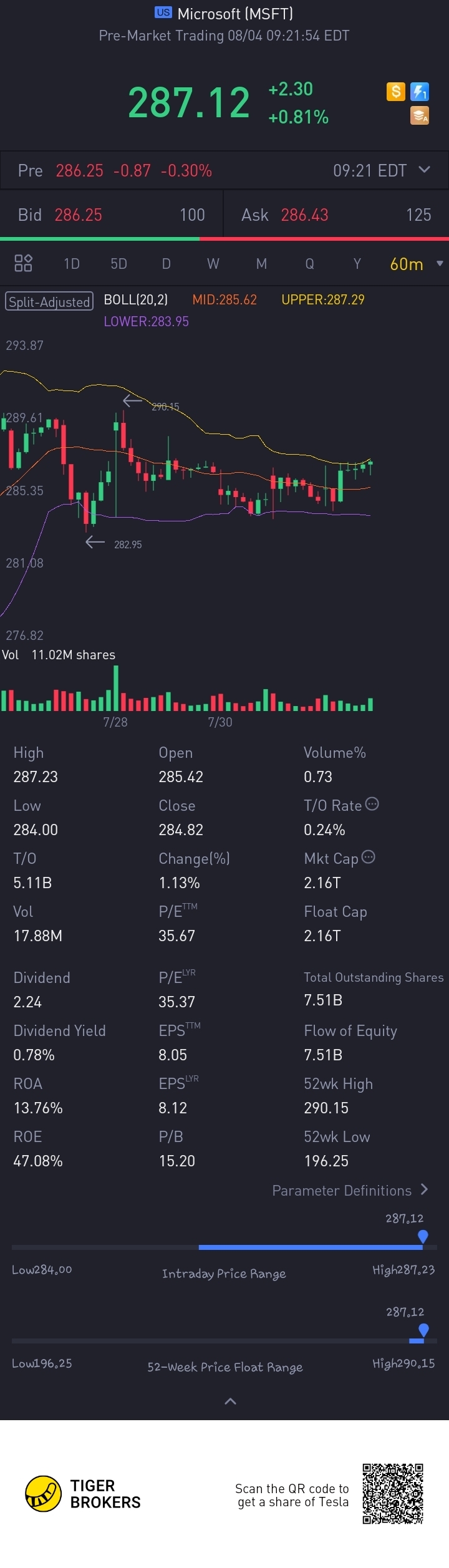Tap the orange dollar sign icon

396,92
